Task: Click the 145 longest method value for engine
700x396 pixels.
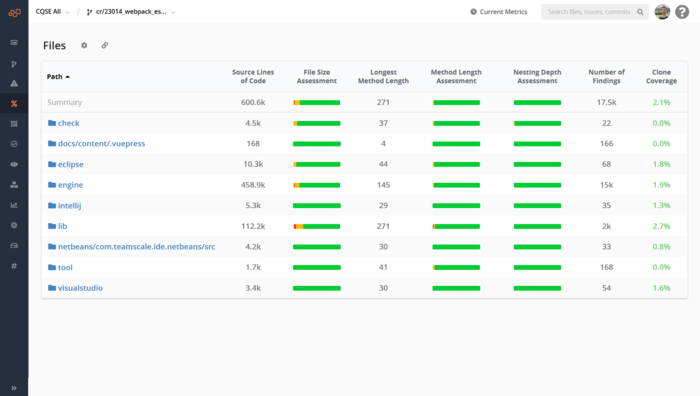Action: tap(383, 184)
